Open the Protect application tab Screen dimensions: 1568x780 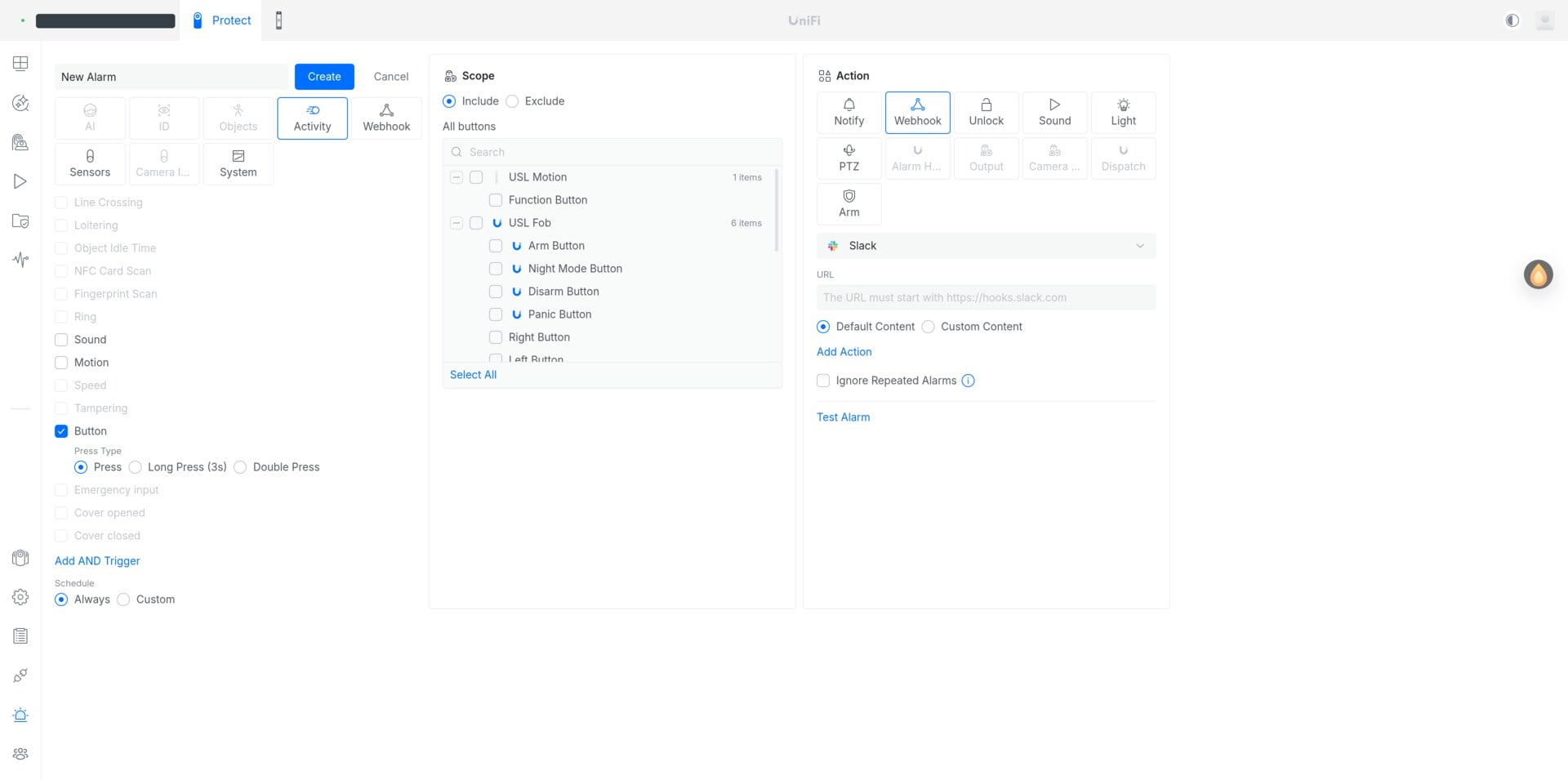pos(222,20)
